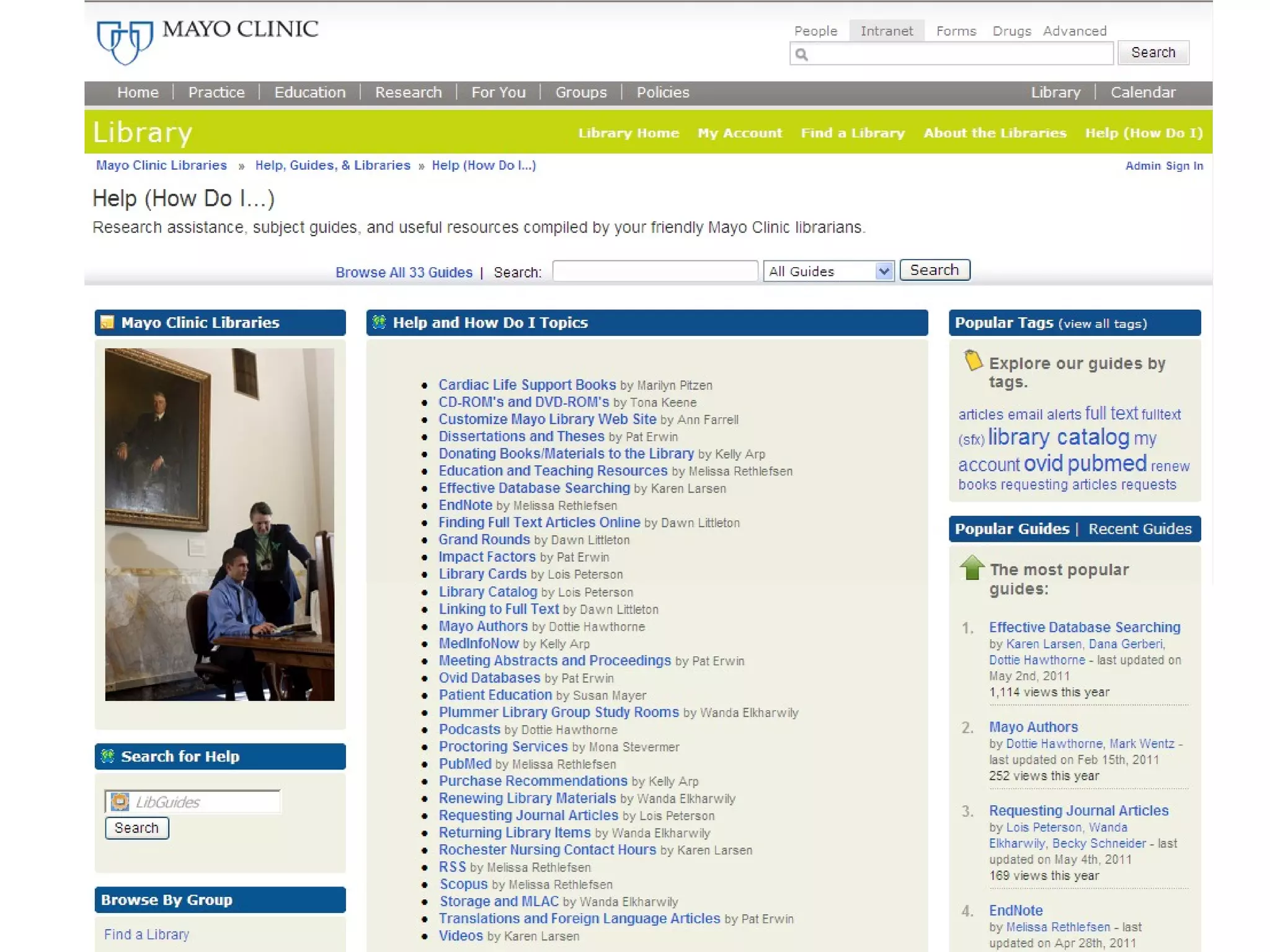Click the magnifier icon in top search
The width and height of the screenshot is (1270, 952).
(801, 55)
